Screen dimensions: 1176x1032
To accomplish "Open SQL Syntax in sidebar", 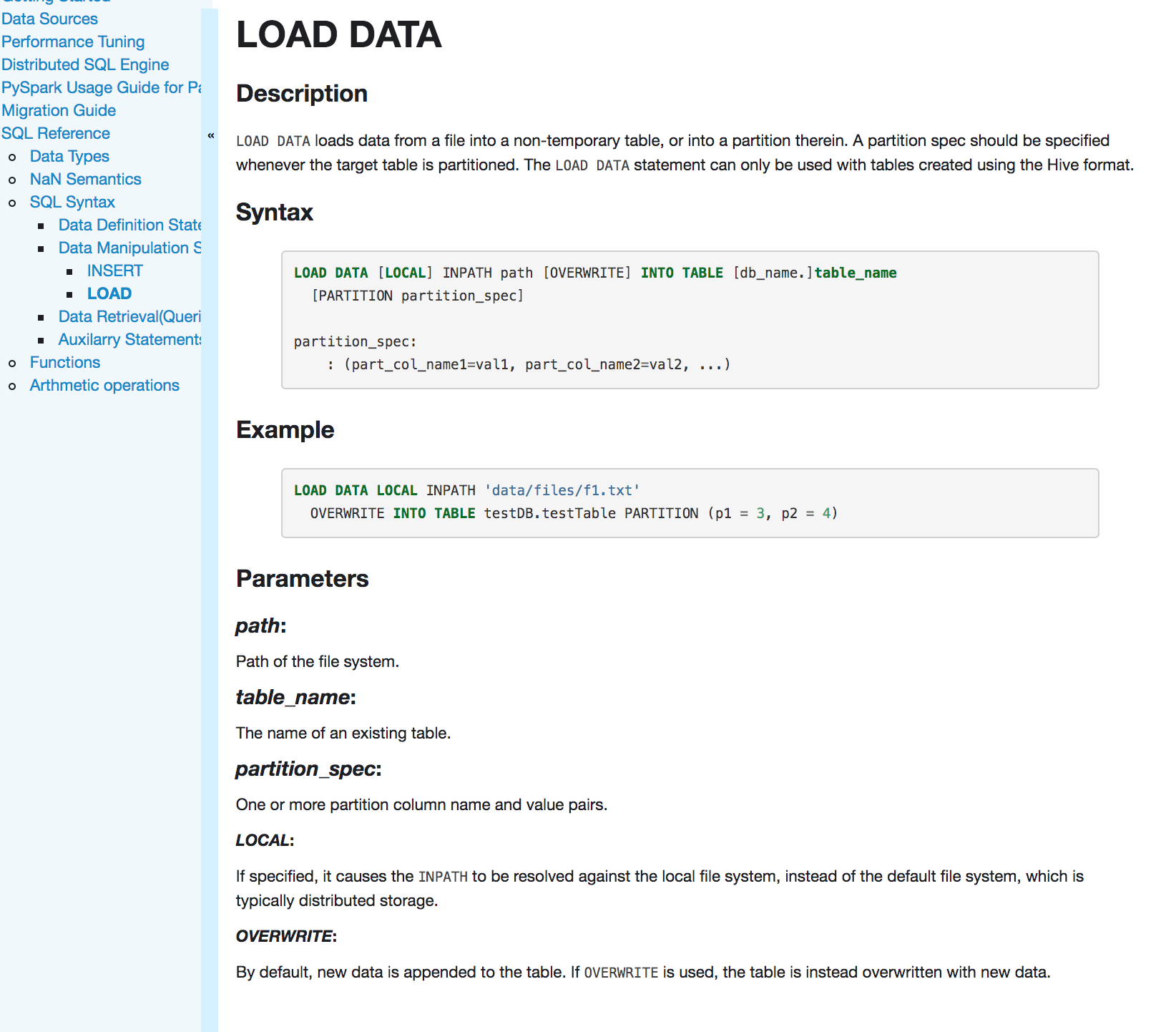I will pyautogui.click(x=72, y=202).
